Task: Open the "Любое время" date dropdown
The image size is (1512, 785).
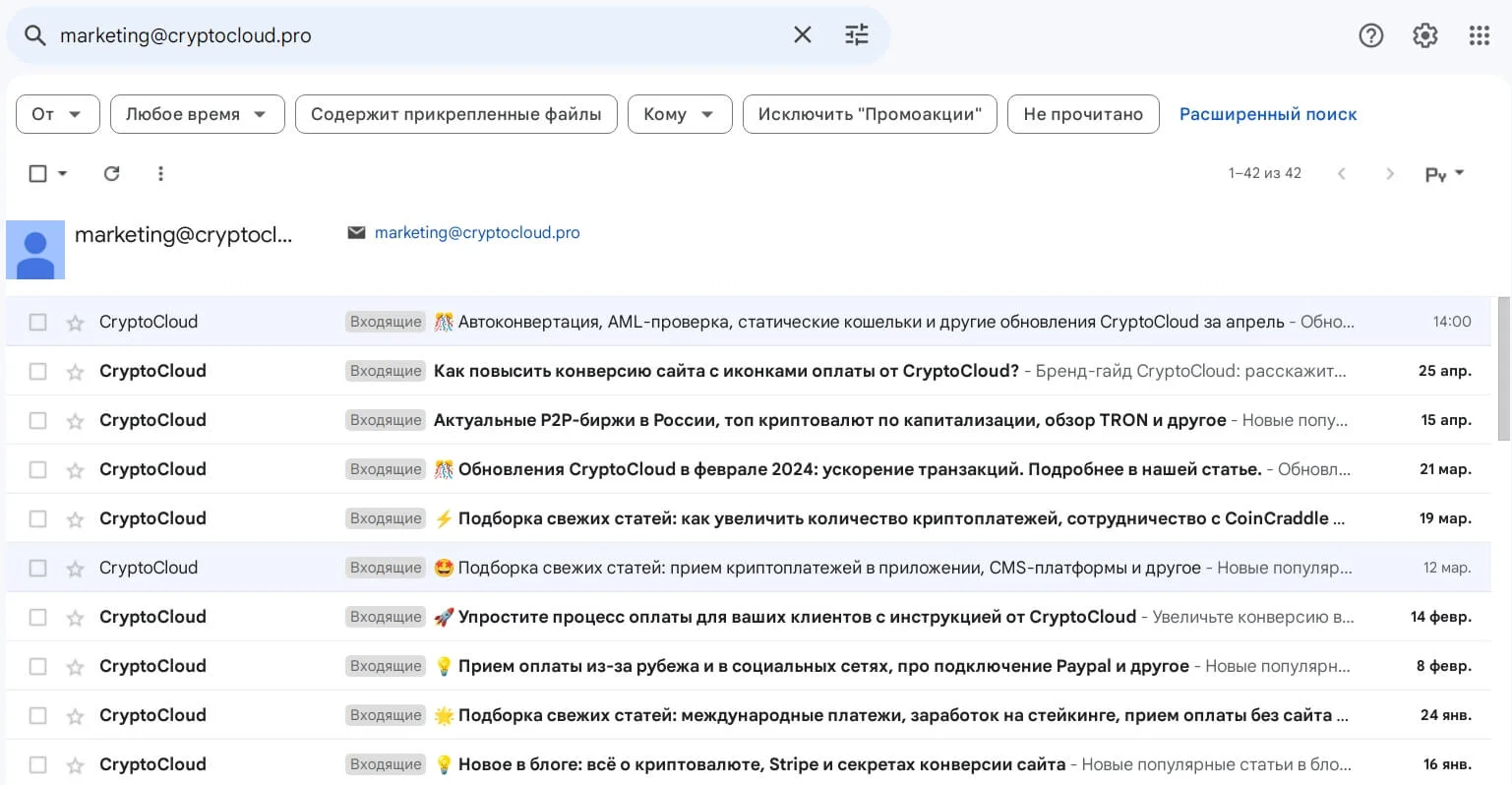Action: point(197,114)
